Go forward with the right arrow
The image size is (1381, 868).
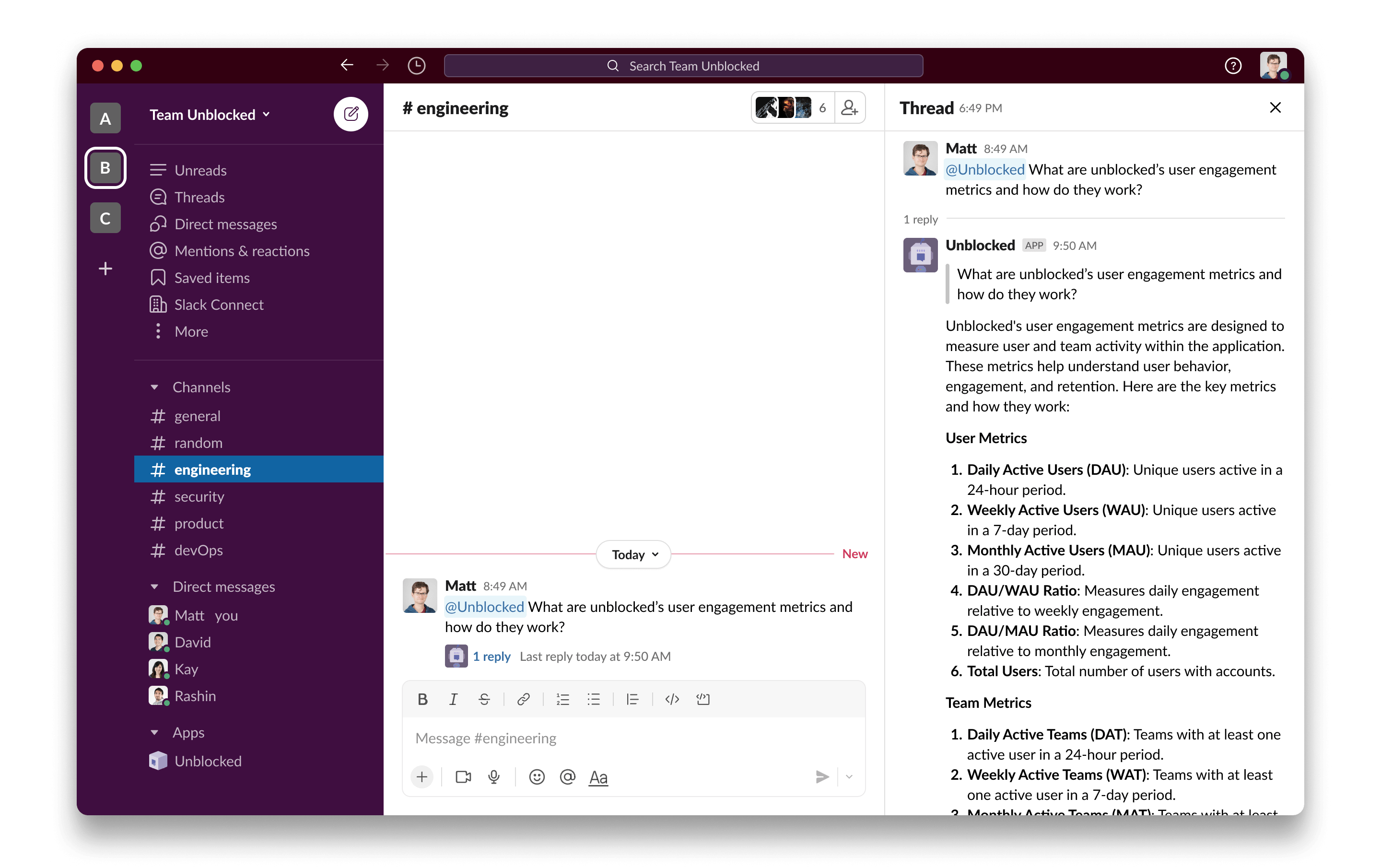click(x=383, y=65)
